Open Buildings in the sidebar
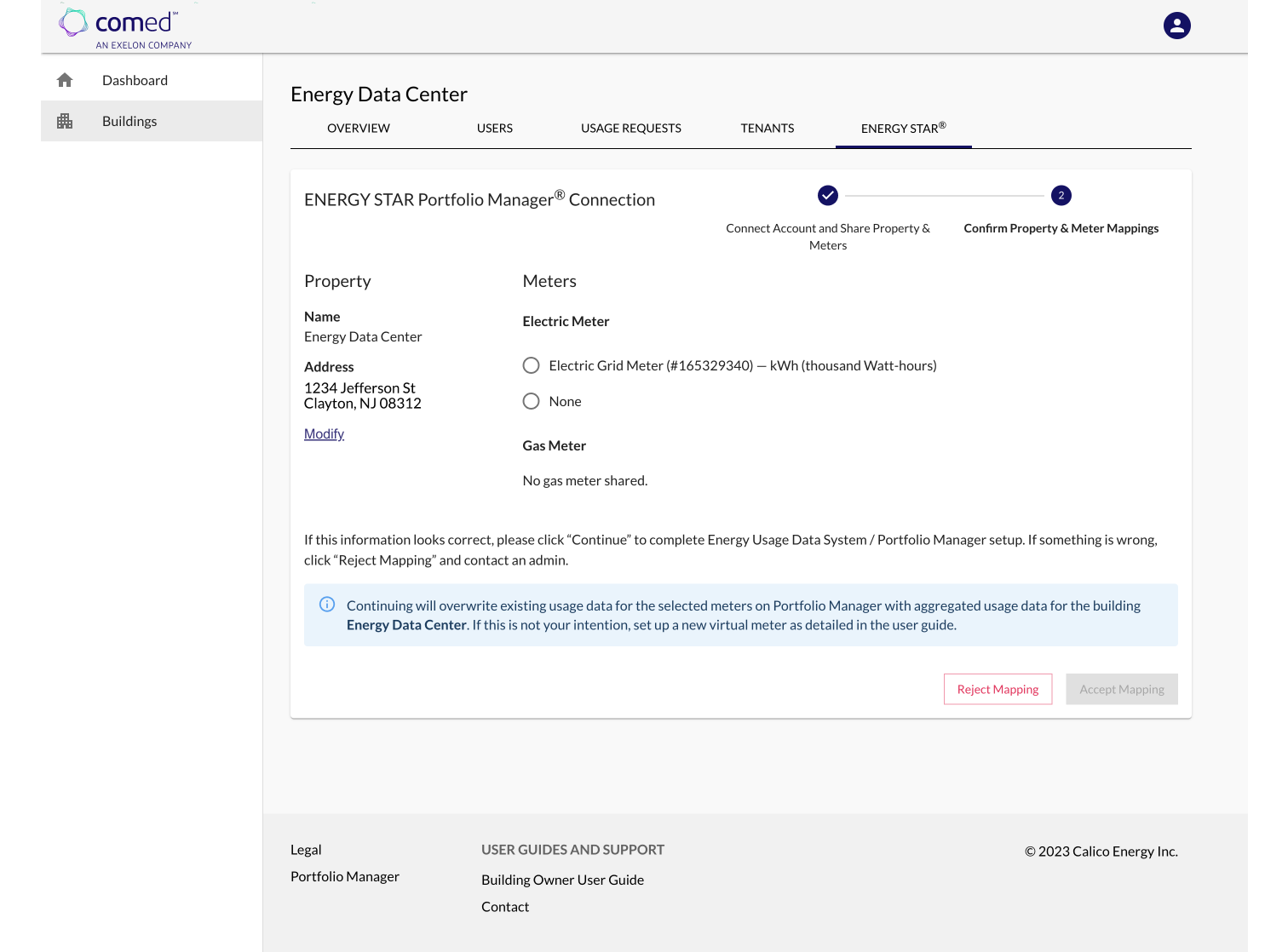Viewport: 1288px width, 952px height. coord(152,121)
